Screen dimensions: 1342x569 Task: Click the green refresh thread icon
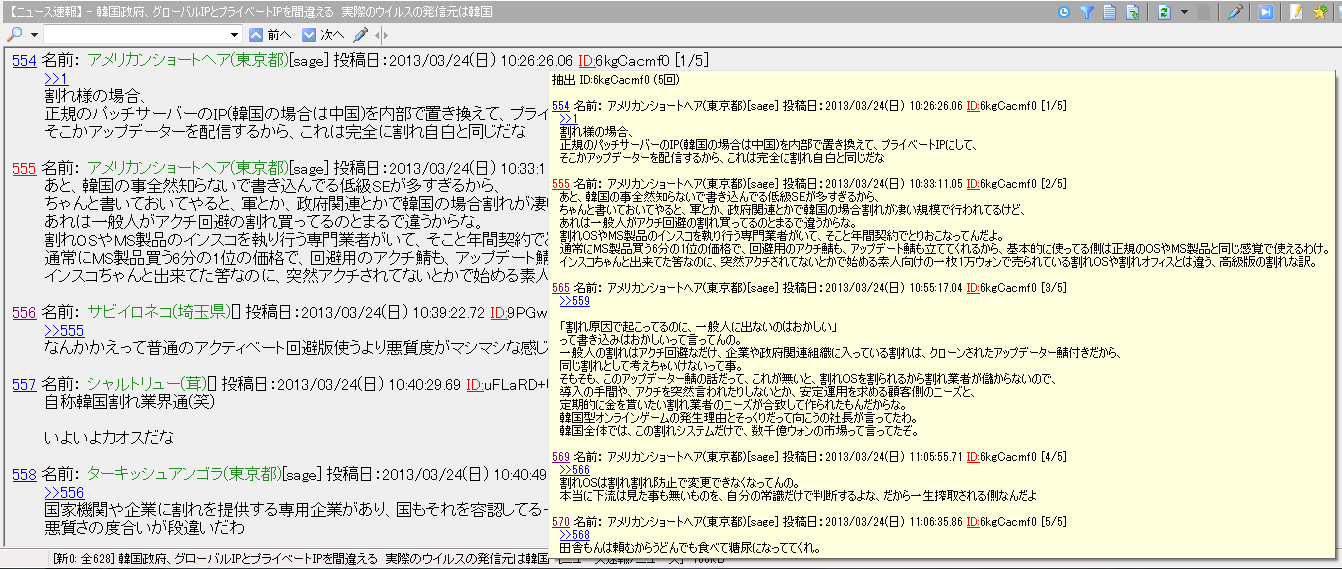[1164, 12]
